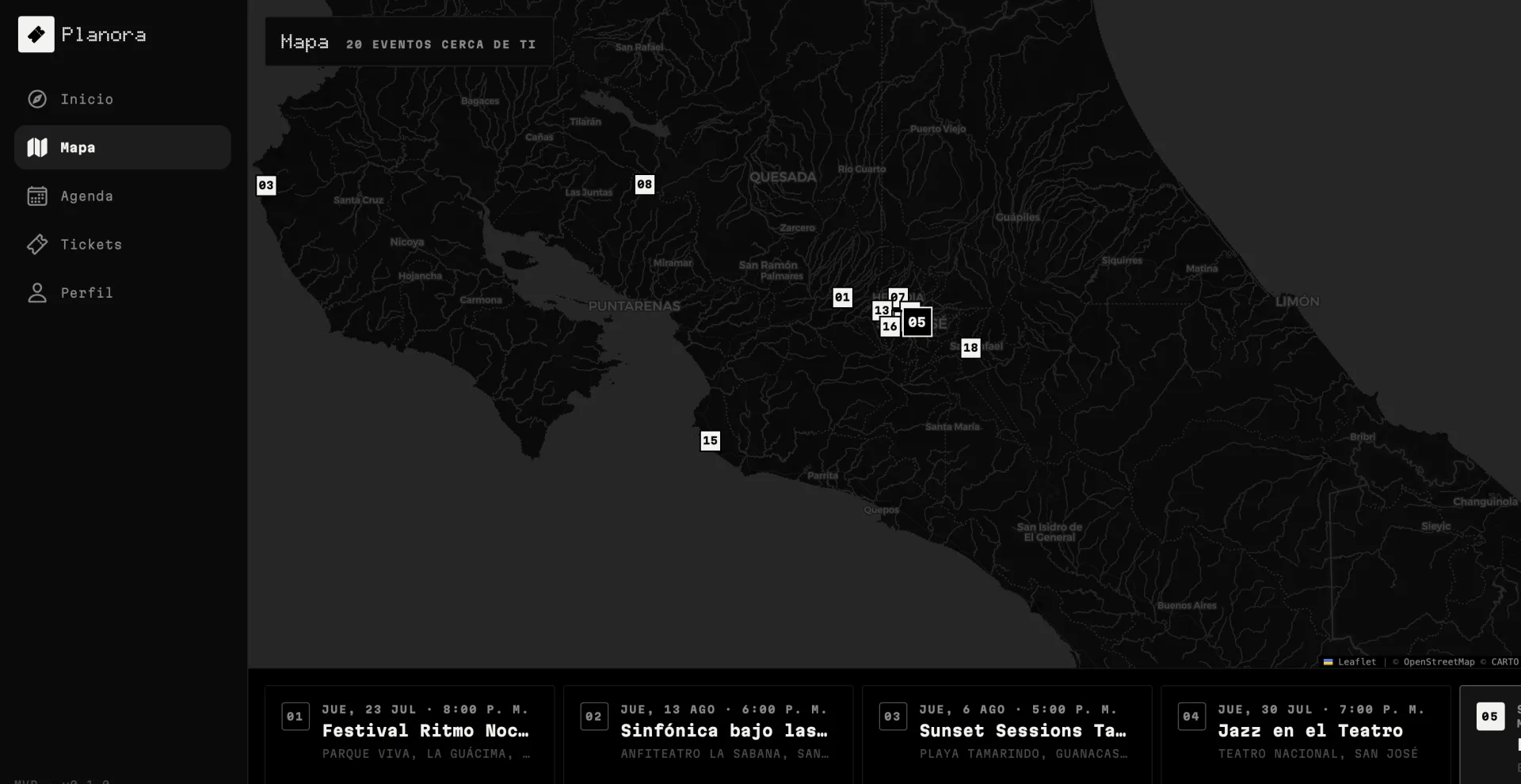Click the folded map icon beside Mapa
The height and width of the screenshot is (784, 1521).
click(x=37, y=147)
